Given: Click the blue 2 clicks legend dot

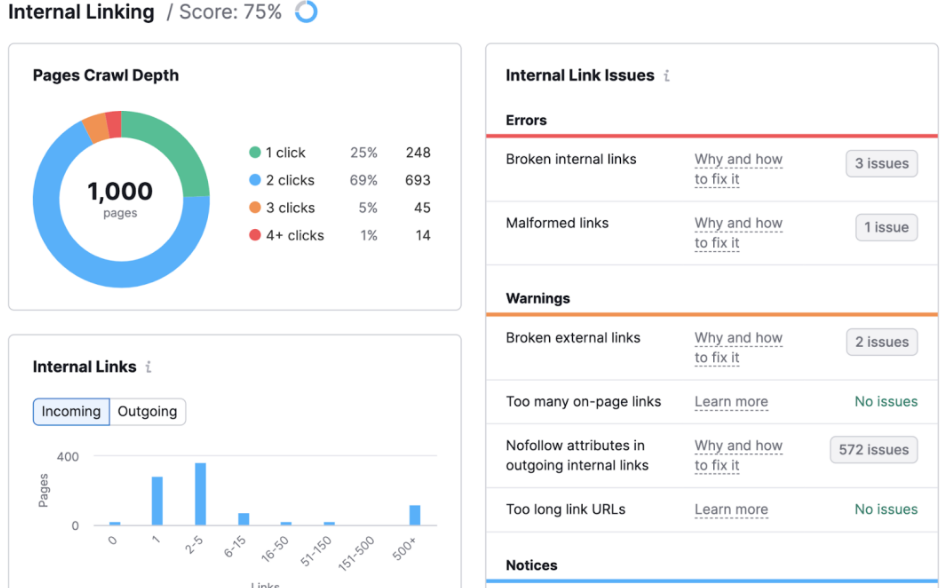Looking at the screenshot, I should click(255, 180).
